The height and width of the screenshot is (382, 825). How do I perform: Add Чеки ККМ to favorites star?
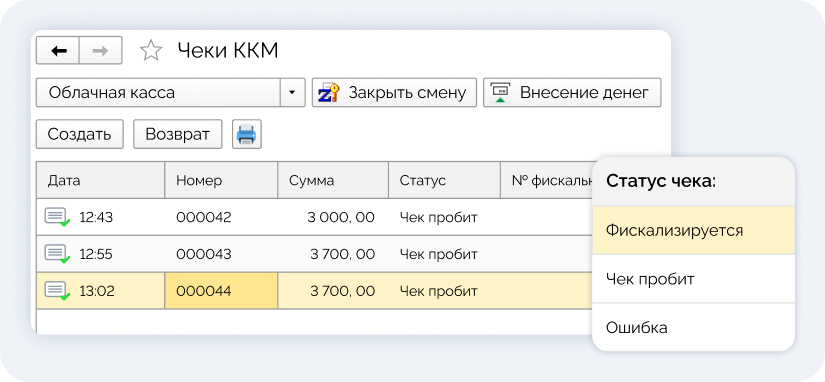coord(151,51)
